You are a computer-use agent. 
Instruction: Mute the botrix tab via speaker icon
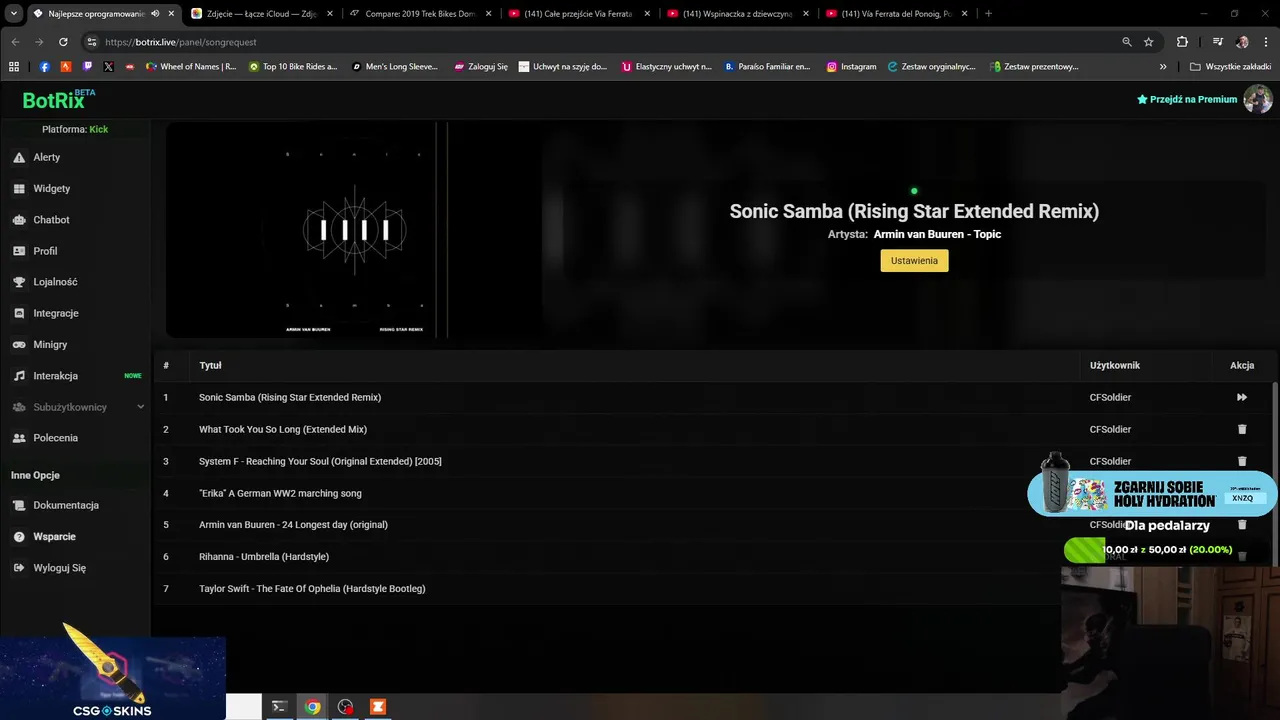155,14
